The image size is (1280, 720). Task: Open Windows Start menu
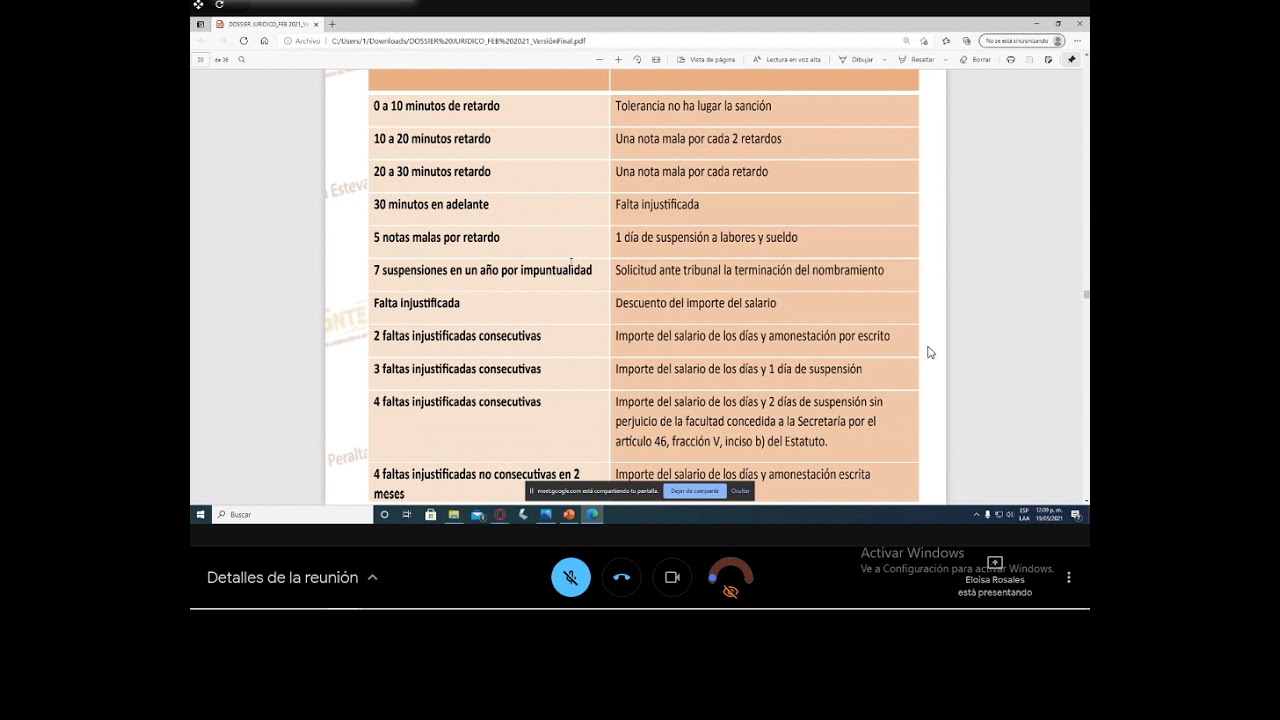[x=200, y=514]
